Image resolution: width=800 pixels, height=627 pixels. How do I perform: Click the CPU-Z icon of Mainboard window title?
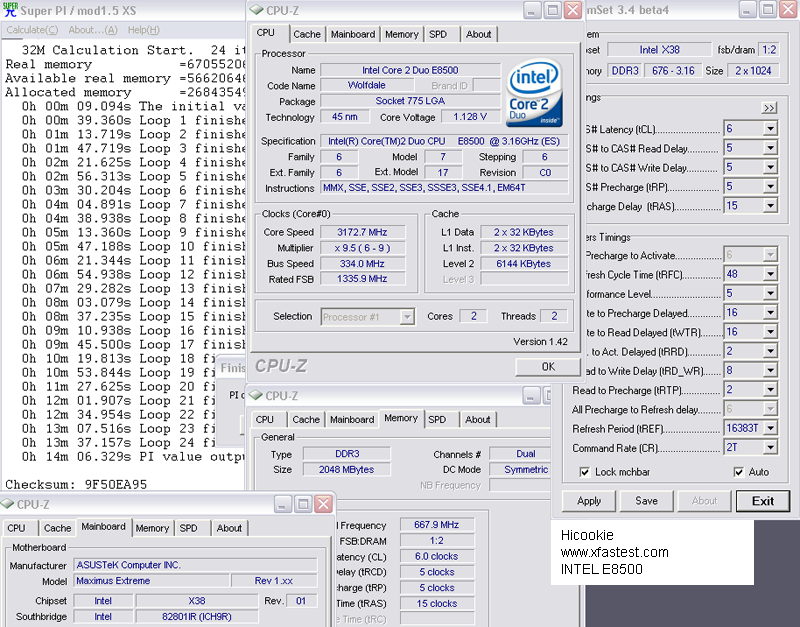[7, 504]
